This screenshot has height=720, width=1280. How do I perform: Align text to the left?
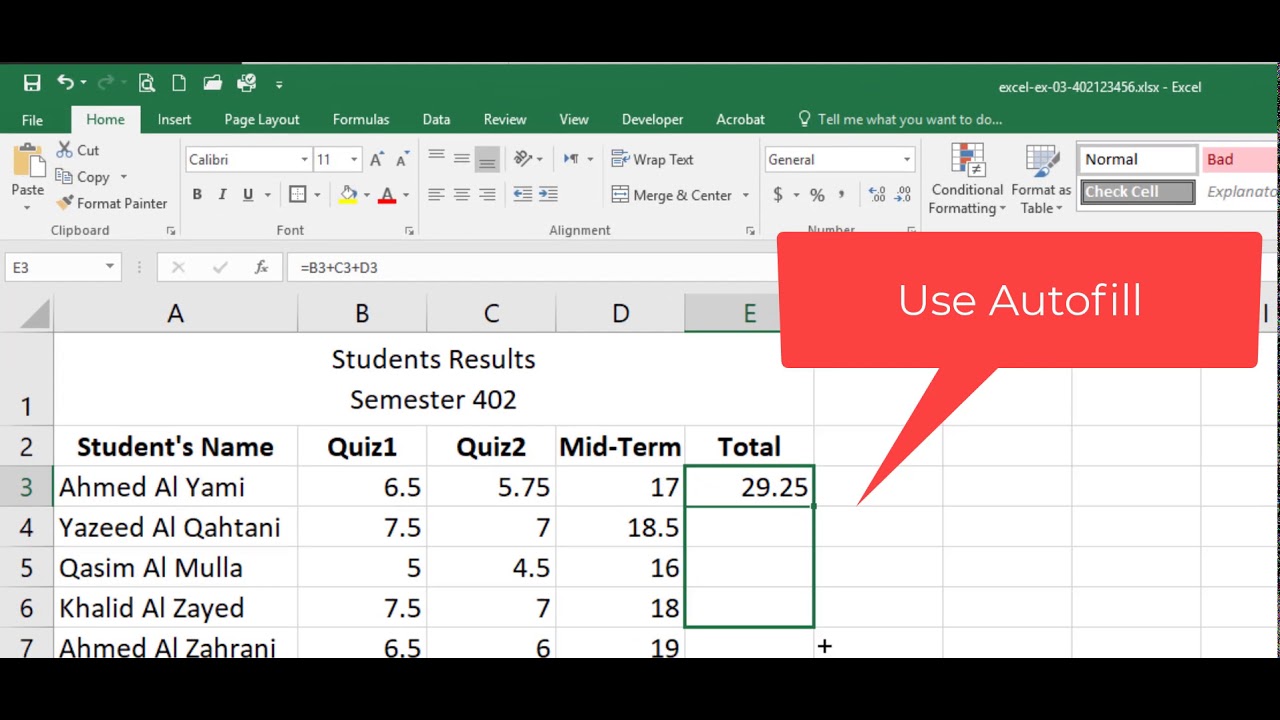point(436,195)
